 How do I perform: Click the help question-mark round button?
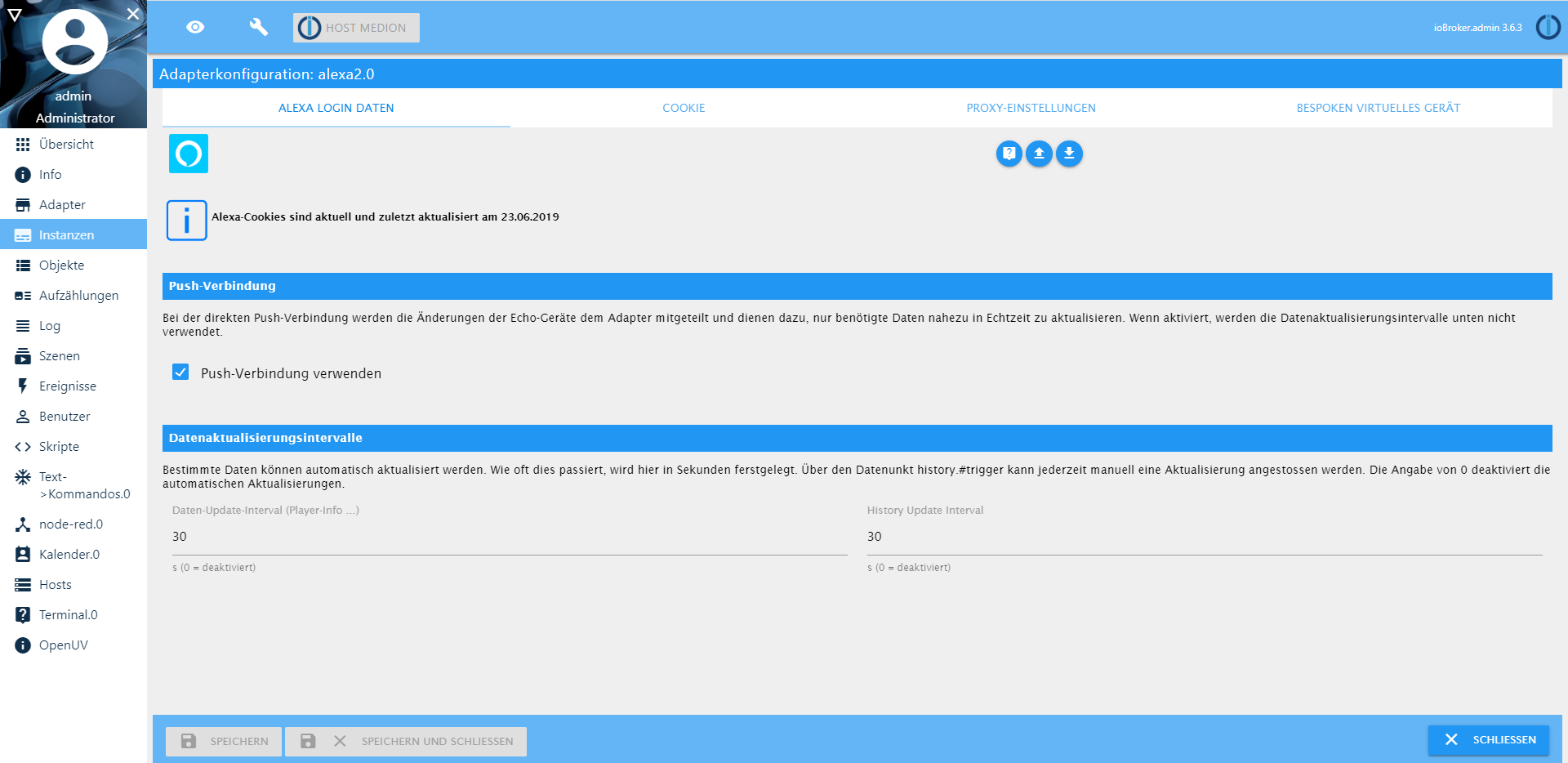click(1009, 154)
